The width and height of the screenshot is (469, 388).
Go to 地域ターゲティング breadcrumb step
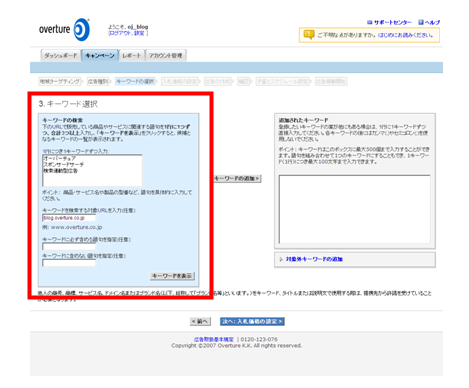coord(60,81)
